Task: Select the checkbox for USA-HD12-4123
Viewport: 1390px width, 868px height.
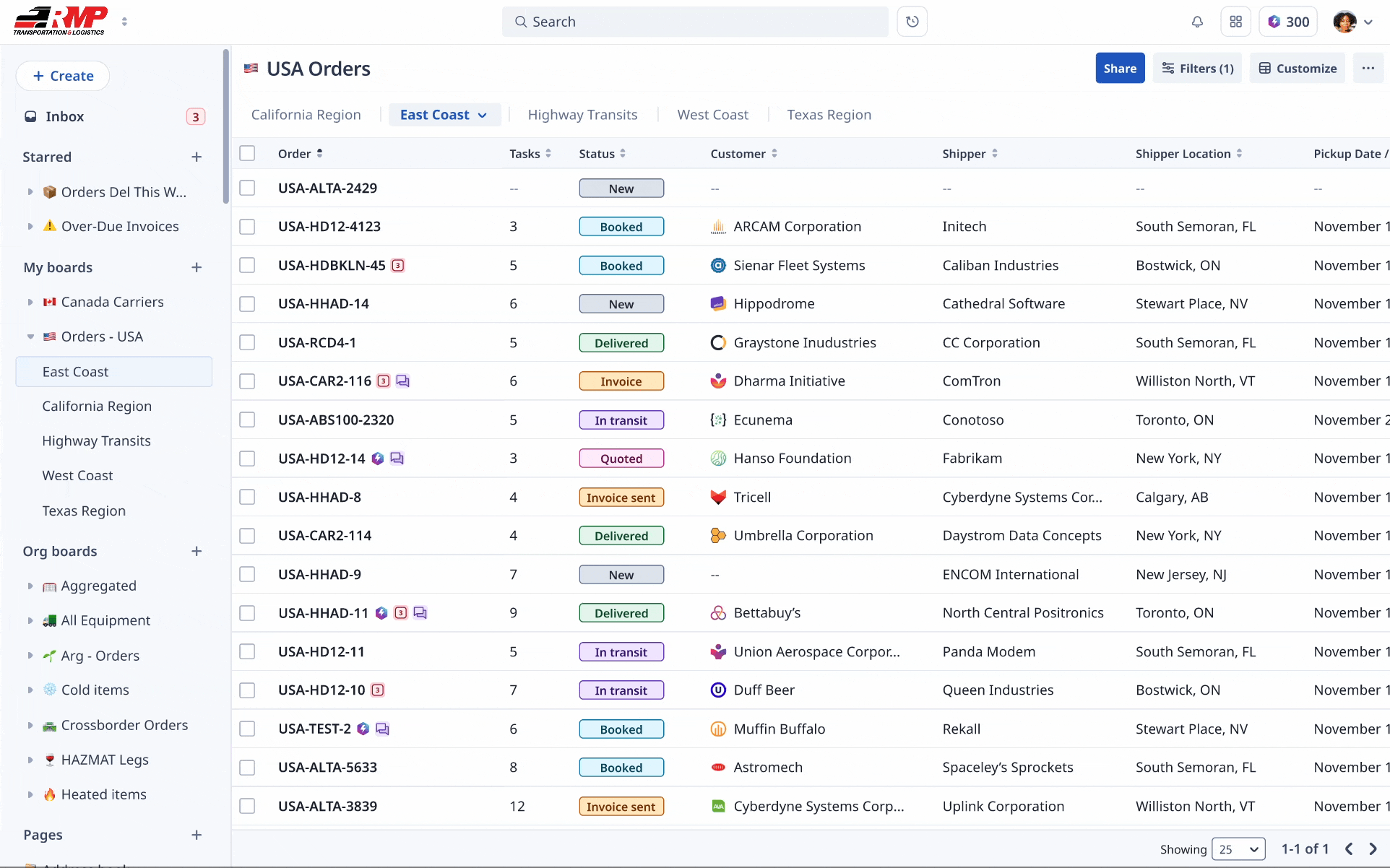Action: (x=247, y=226)
